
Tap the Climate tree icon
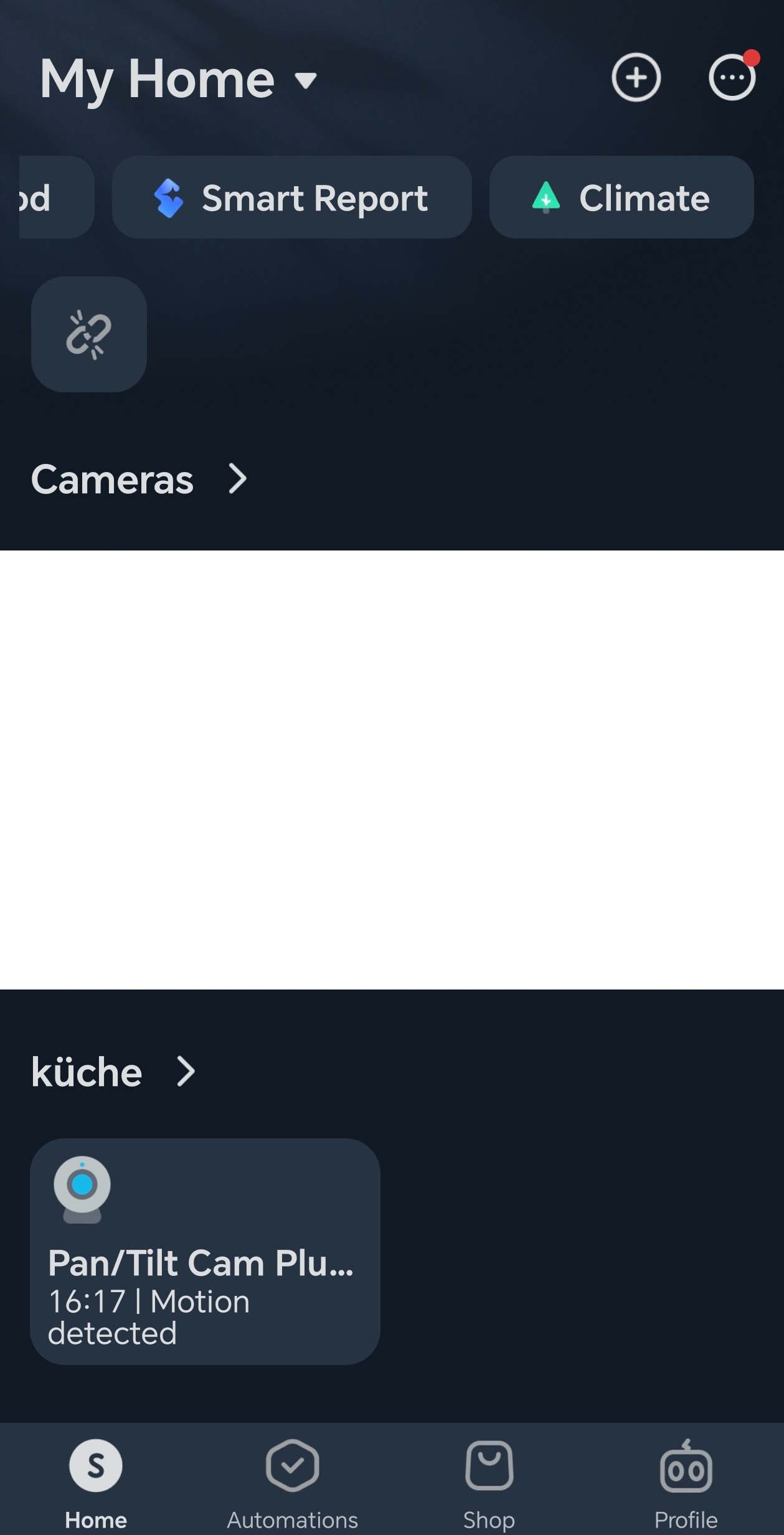pos(546,197)
